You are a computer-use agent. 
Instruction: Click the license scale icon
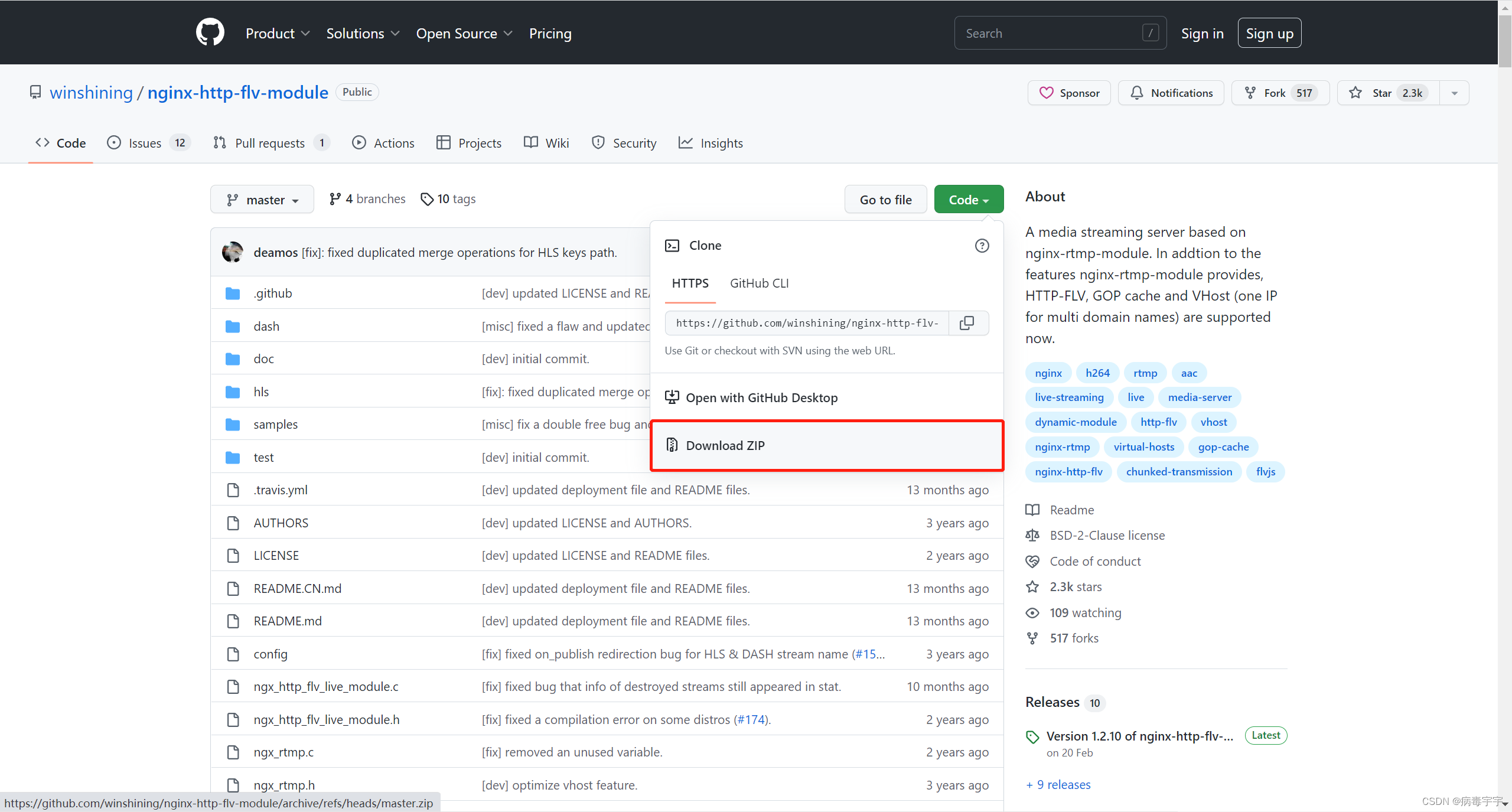[1032, 536]
